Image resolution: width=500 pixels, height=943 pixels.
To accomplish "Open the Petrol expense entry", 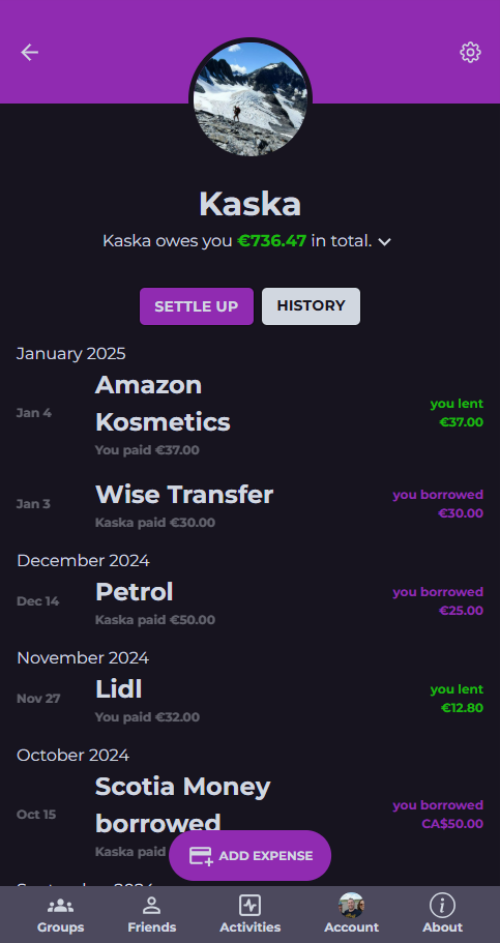I will pyautogui.click(x=250, y=601).
